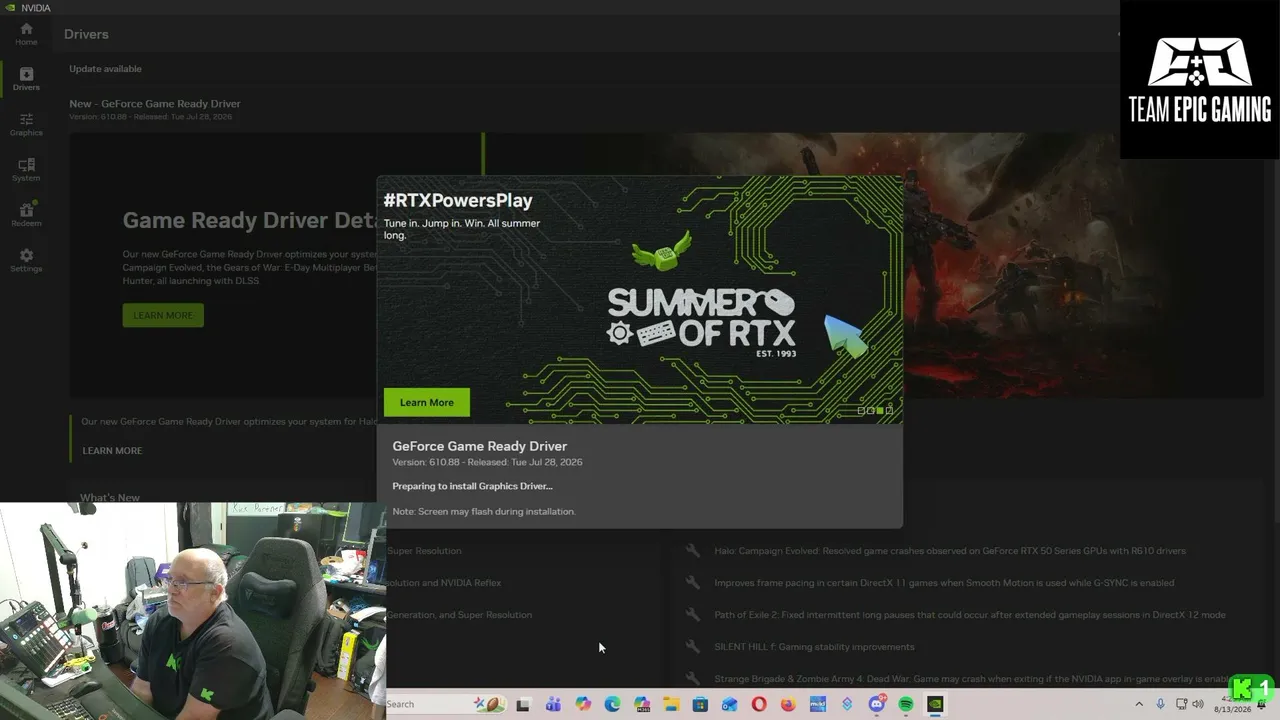This screenshot has width=1280, height=720.
Task: Click the 'Update available' status text
Action: point(105,69)
